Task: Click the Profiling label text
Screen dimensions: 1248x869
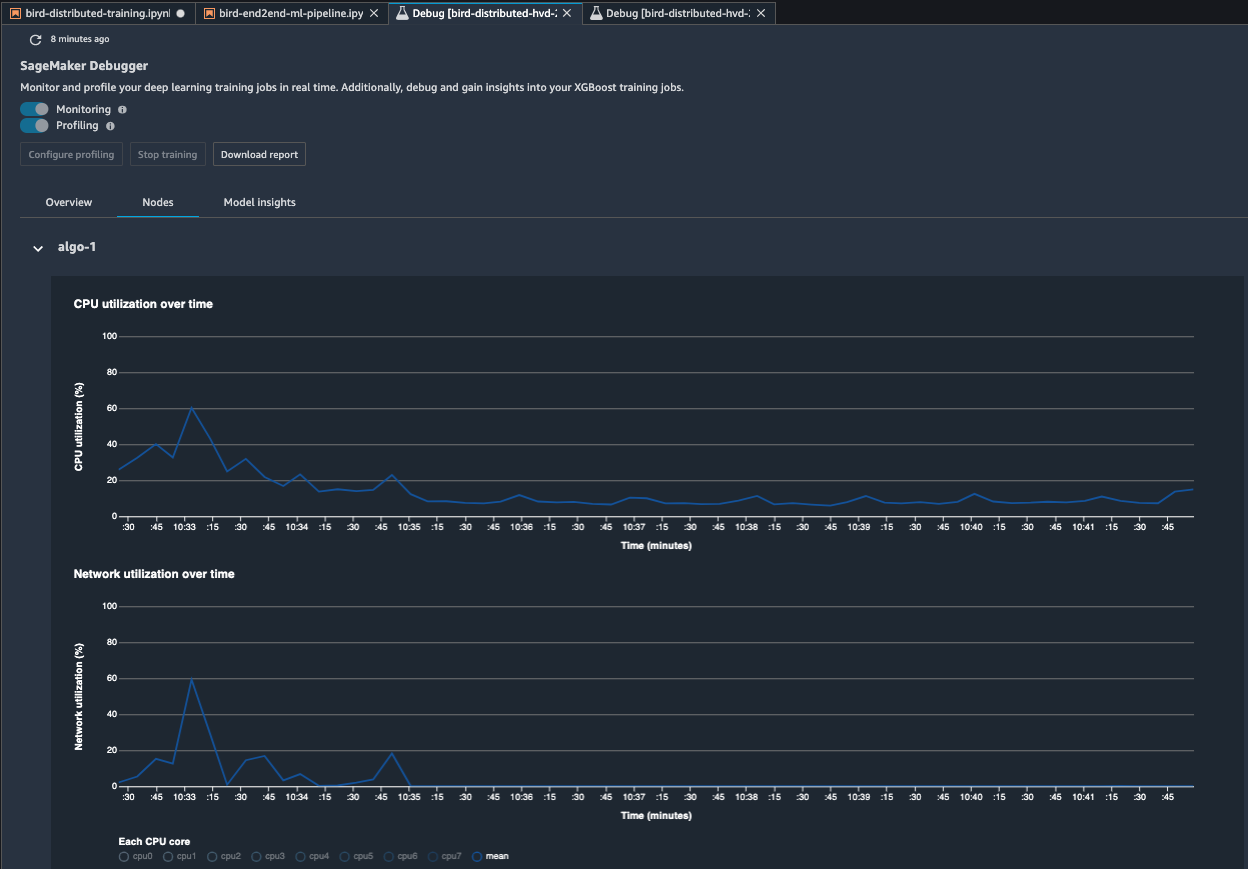Action: 77,126
